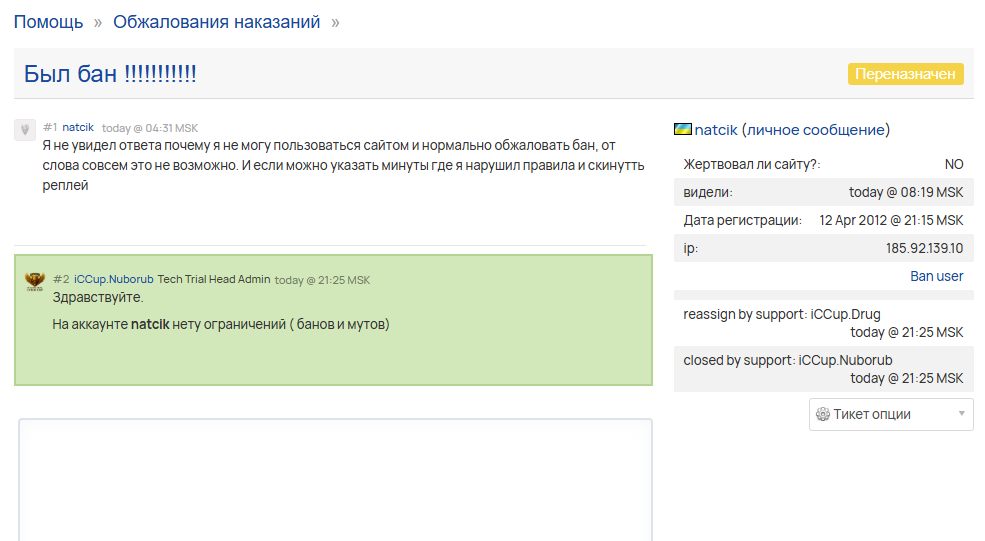The width and height of the screenshot is (985, 541).
Task: Click natcik author name in post #1
Action: point(78,127)
